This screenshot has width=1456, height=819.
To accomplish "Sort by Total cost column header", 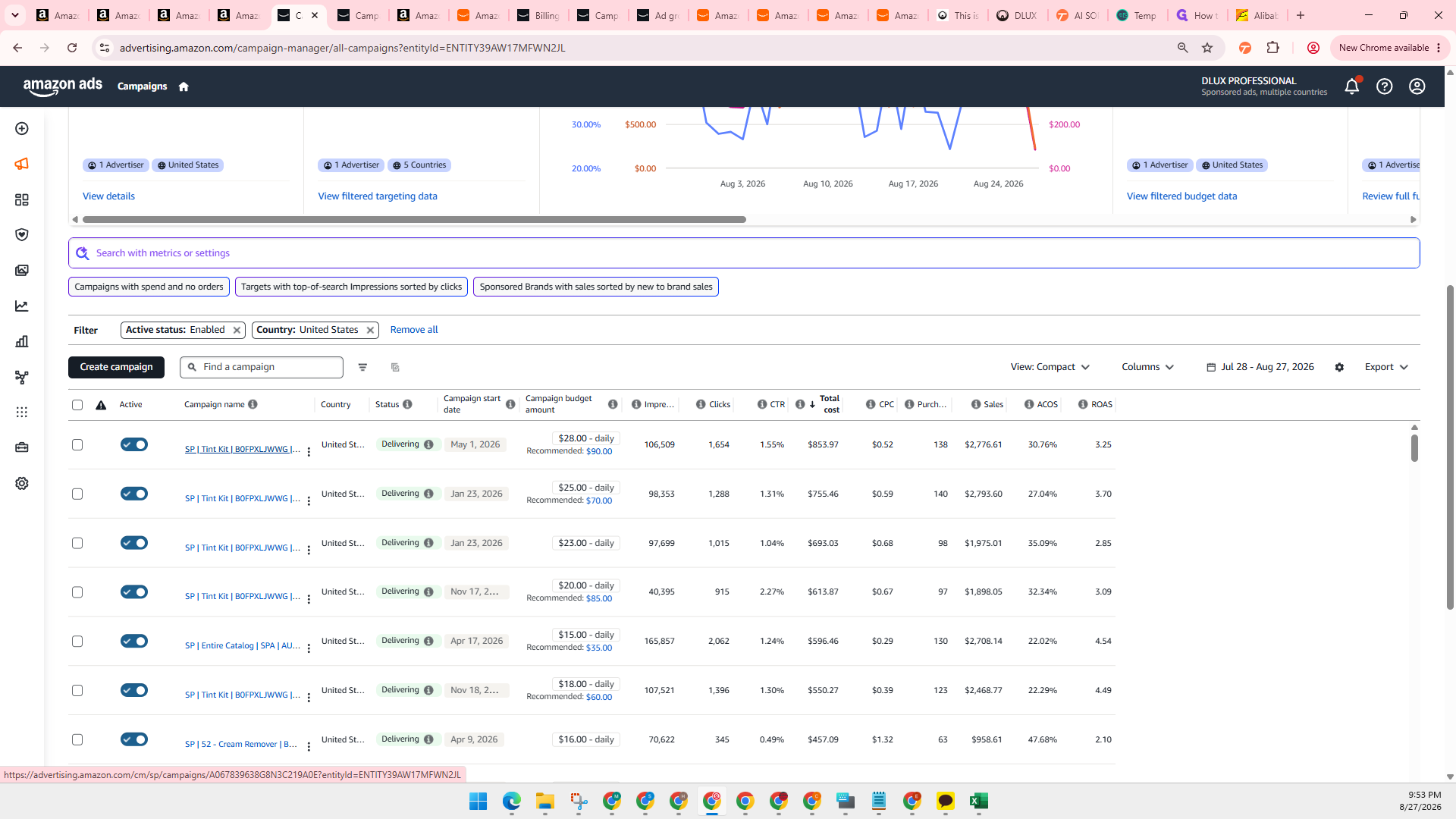I will (829, 404).
